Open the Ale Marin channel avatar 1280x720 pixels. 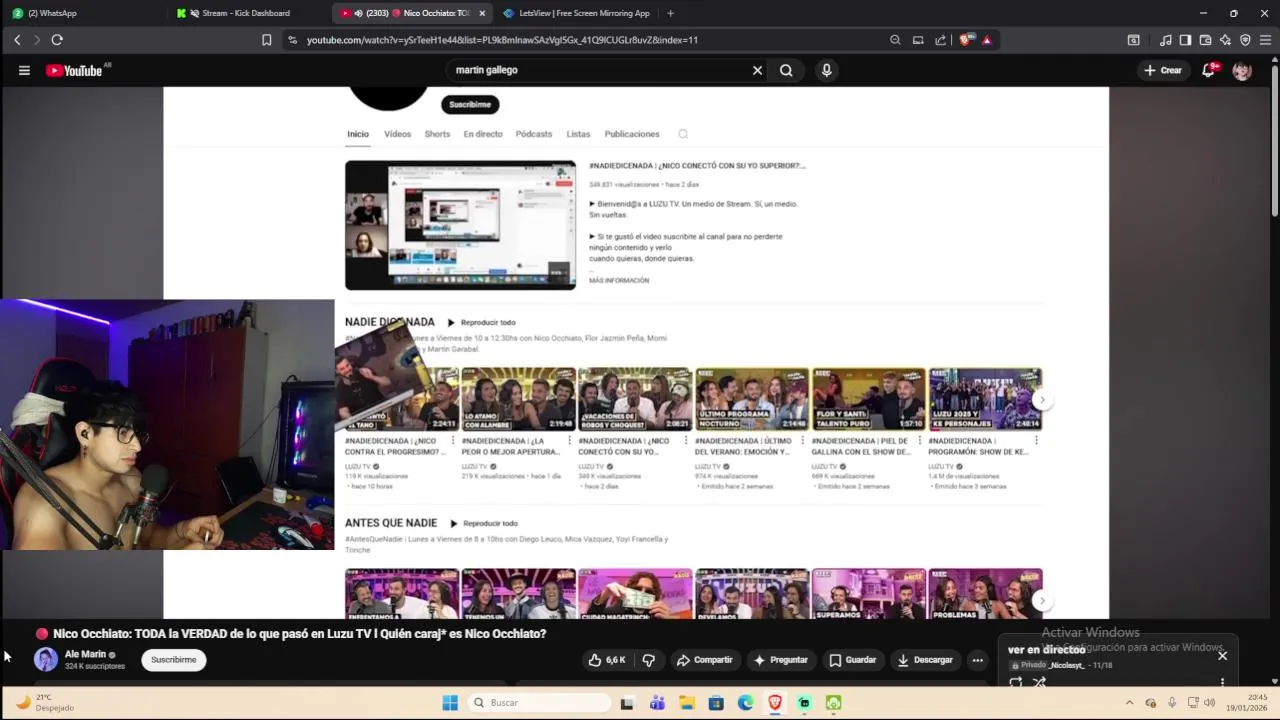(x=46, y=659)
